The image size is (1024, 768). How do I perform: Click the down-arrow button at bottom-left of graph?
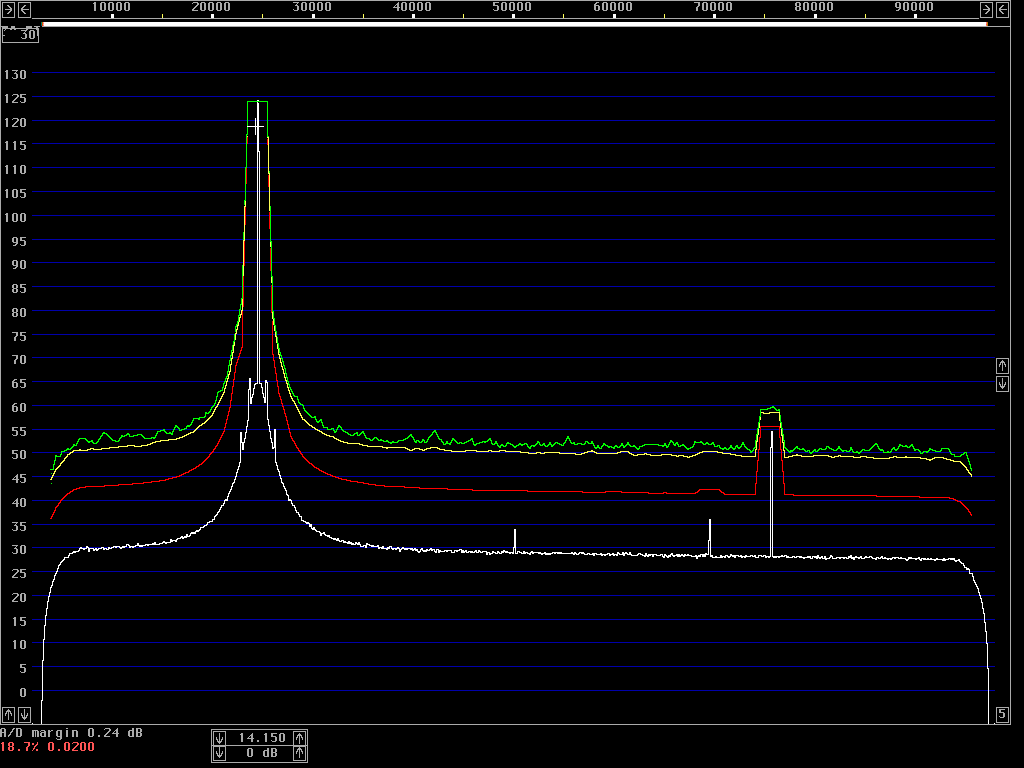(24, 714)
